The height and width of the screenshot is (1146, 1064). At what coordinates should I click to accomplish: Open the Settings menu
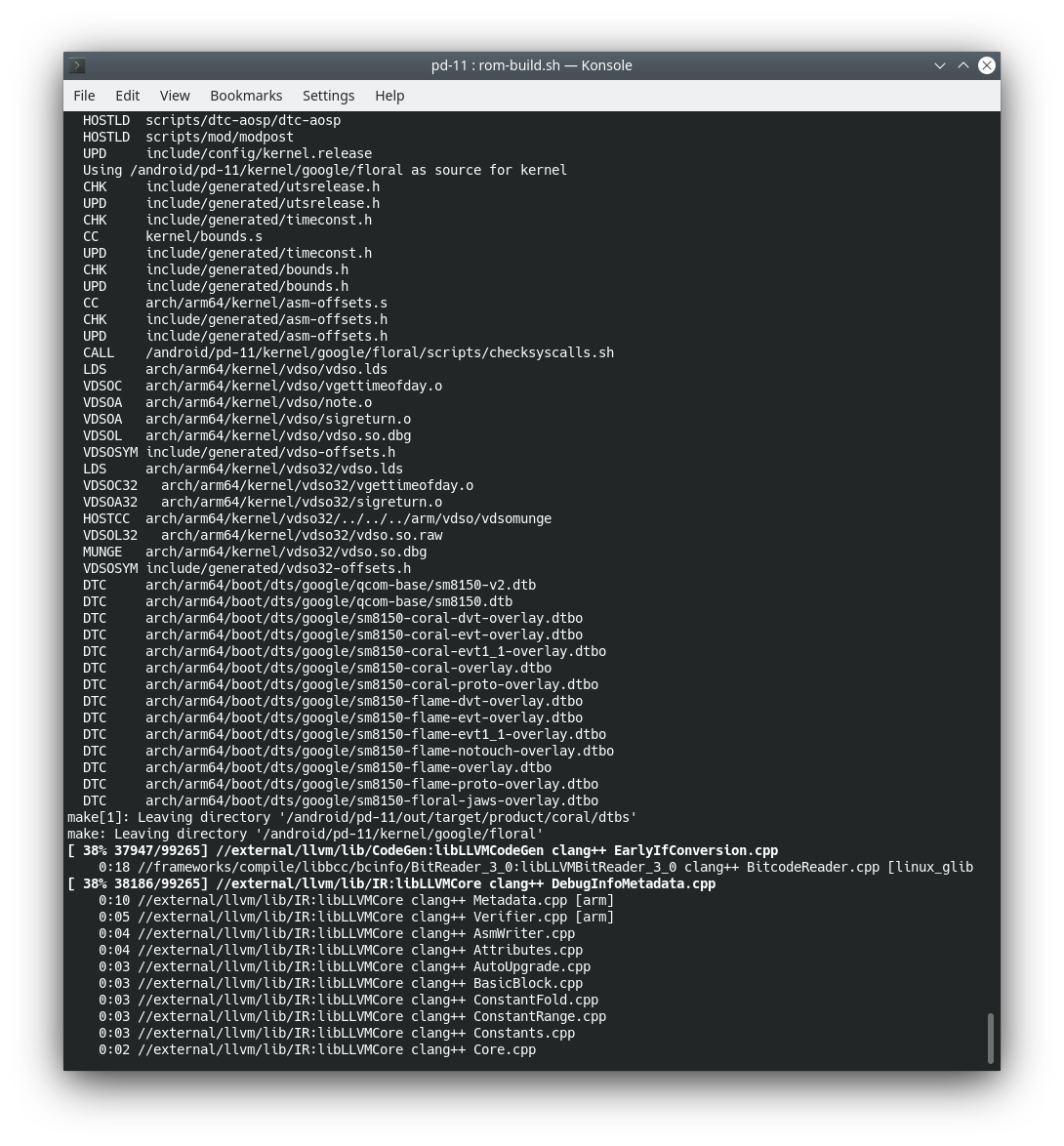[x=328, y=96]
